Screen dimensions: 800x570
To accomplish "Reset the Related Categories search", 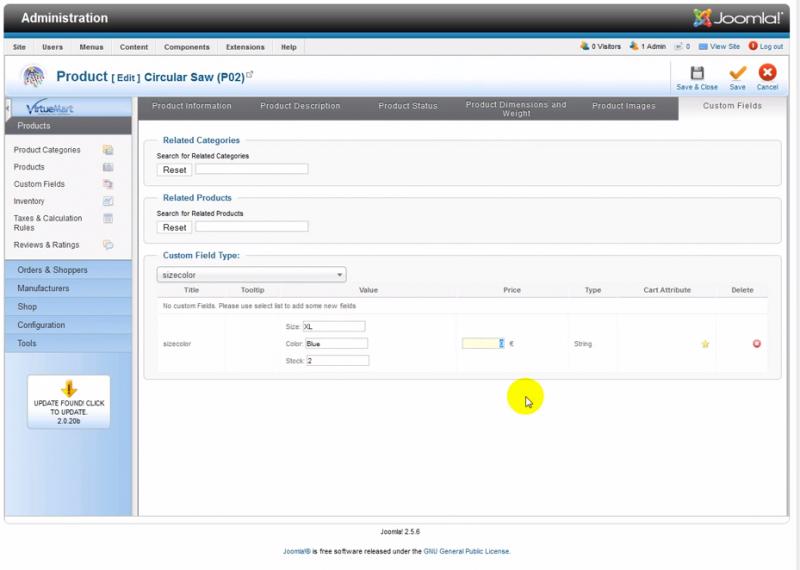I will tap(174, 170).
